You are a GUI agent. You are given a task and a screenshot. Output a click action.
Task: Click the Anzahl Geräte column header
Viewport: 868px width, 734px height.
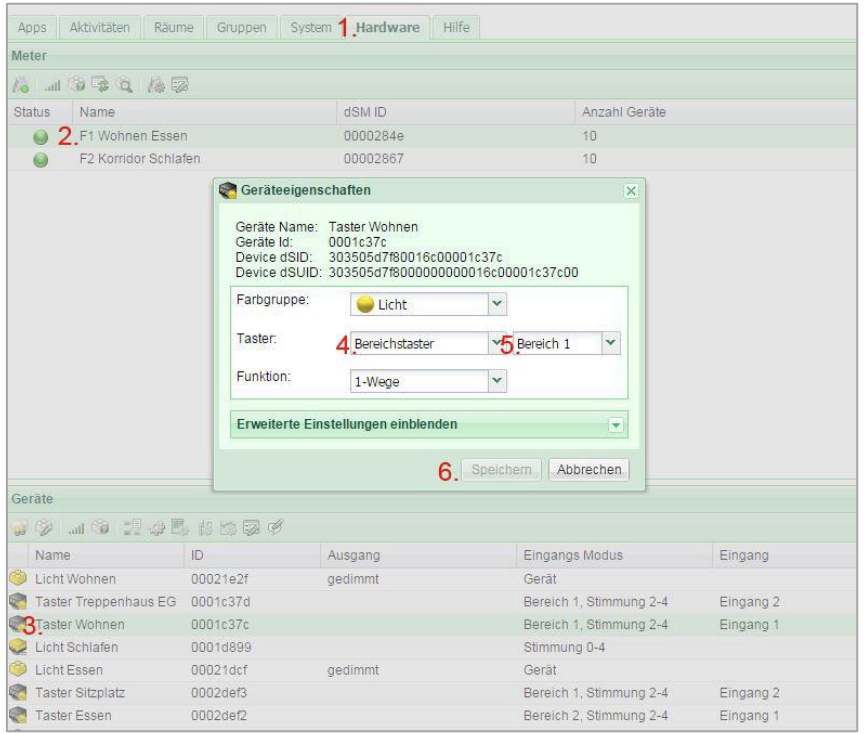point(624,113)
